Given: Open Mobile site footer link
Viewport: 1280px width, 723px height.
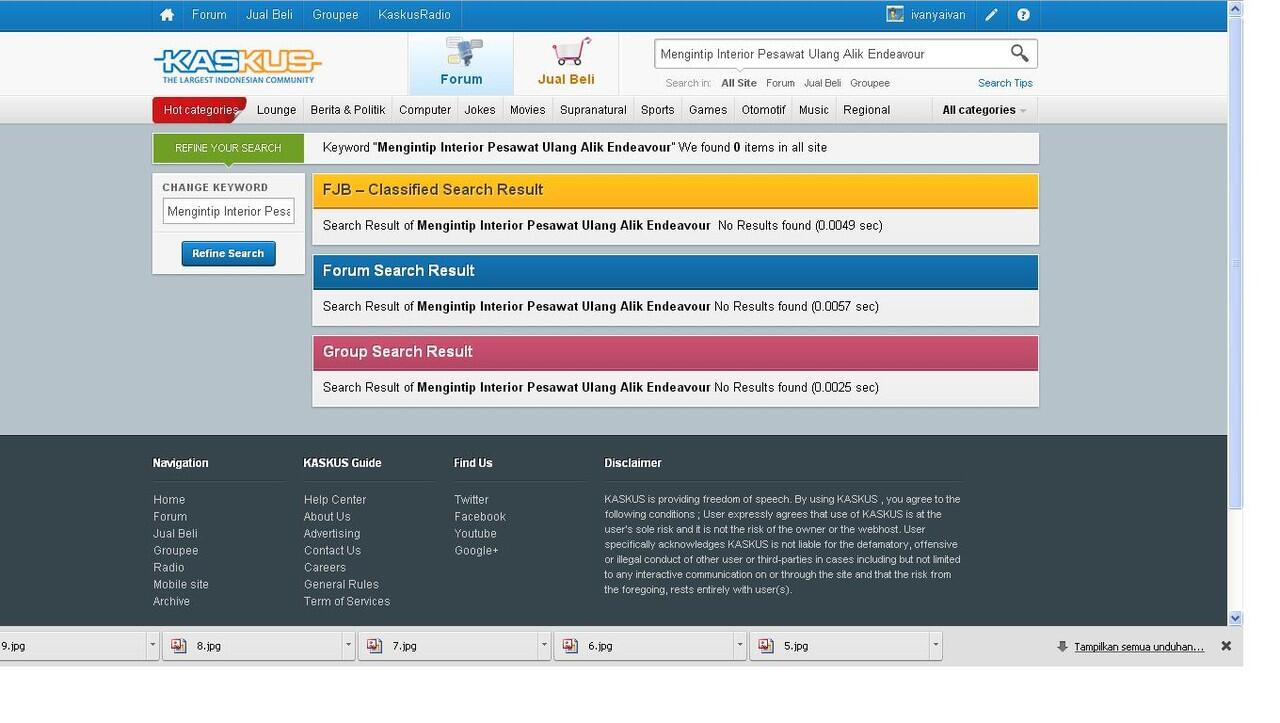Looking at the screenshot, I should pyautogui.click(x=181, y=585).
